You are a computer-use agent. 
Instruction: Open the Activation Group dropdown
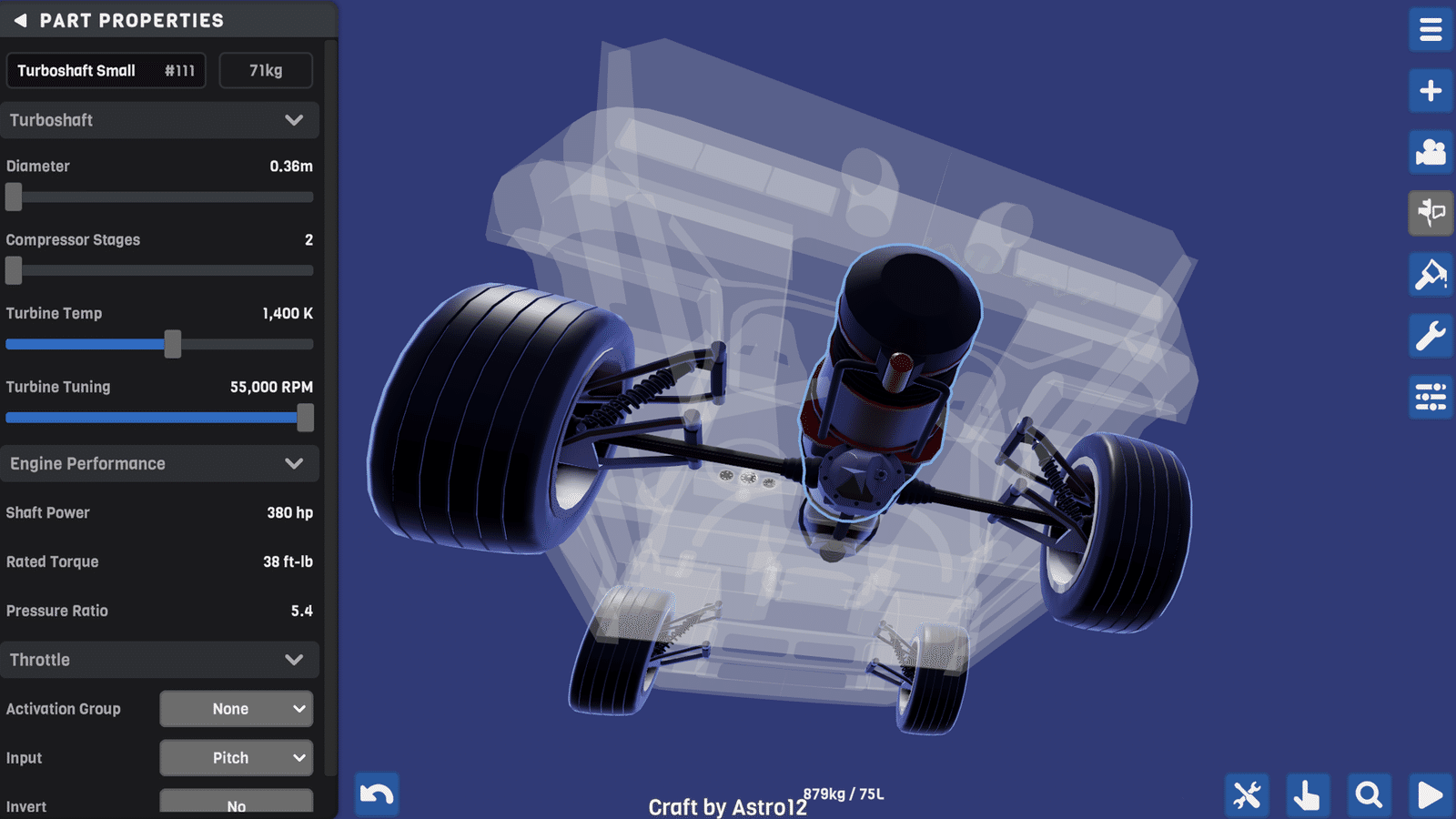237,709
